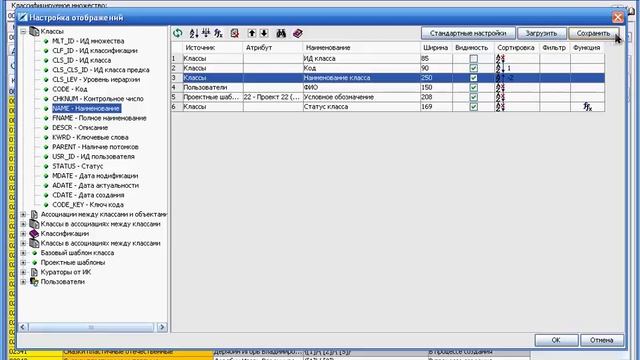The image size is (640, 360).
Task: Click the sort icon in the ФИО row
Action: coord(500,87)
